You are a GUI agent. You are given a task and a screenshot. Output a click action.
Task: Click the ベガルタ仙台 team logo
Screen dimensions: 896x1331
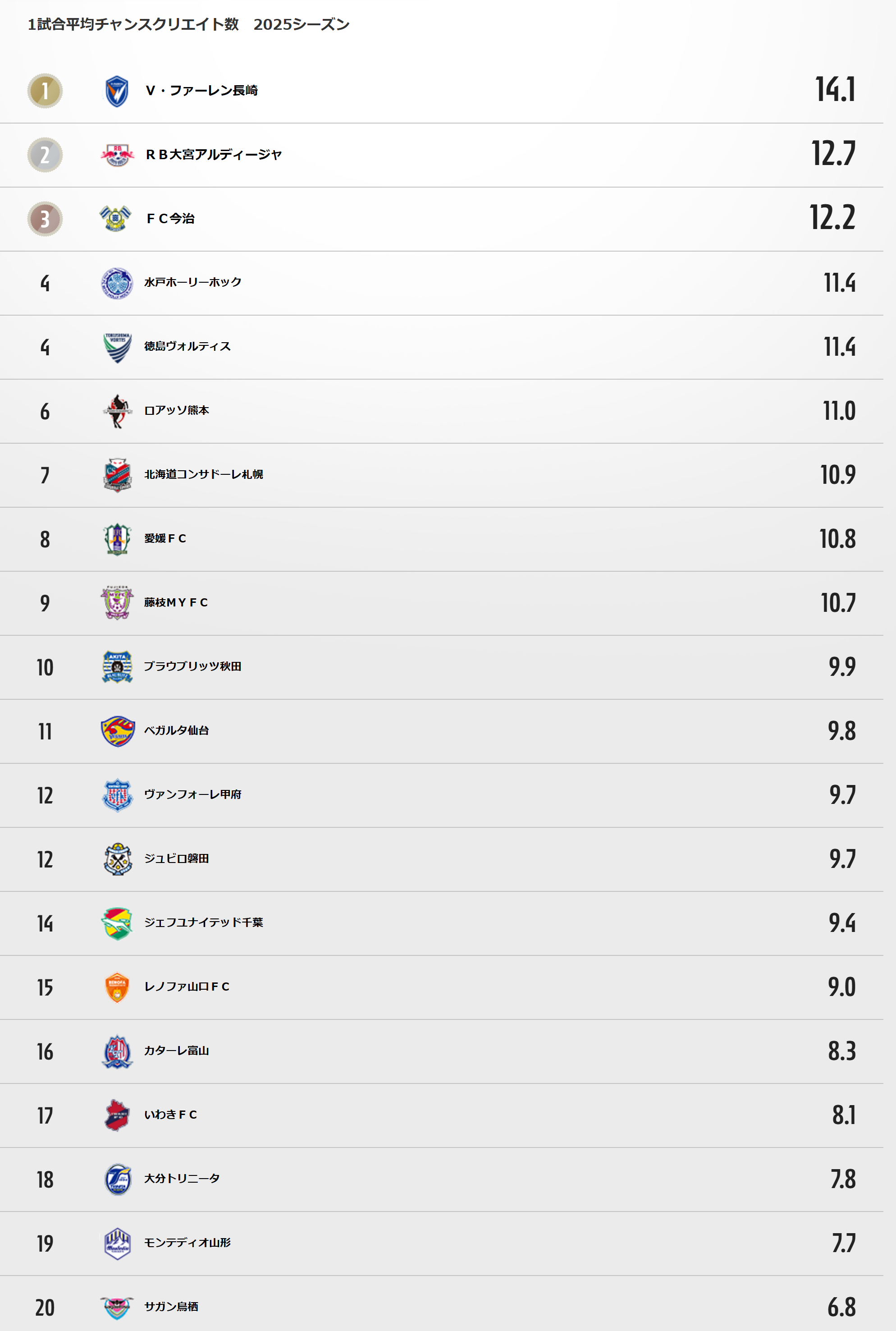pos(117,731)
